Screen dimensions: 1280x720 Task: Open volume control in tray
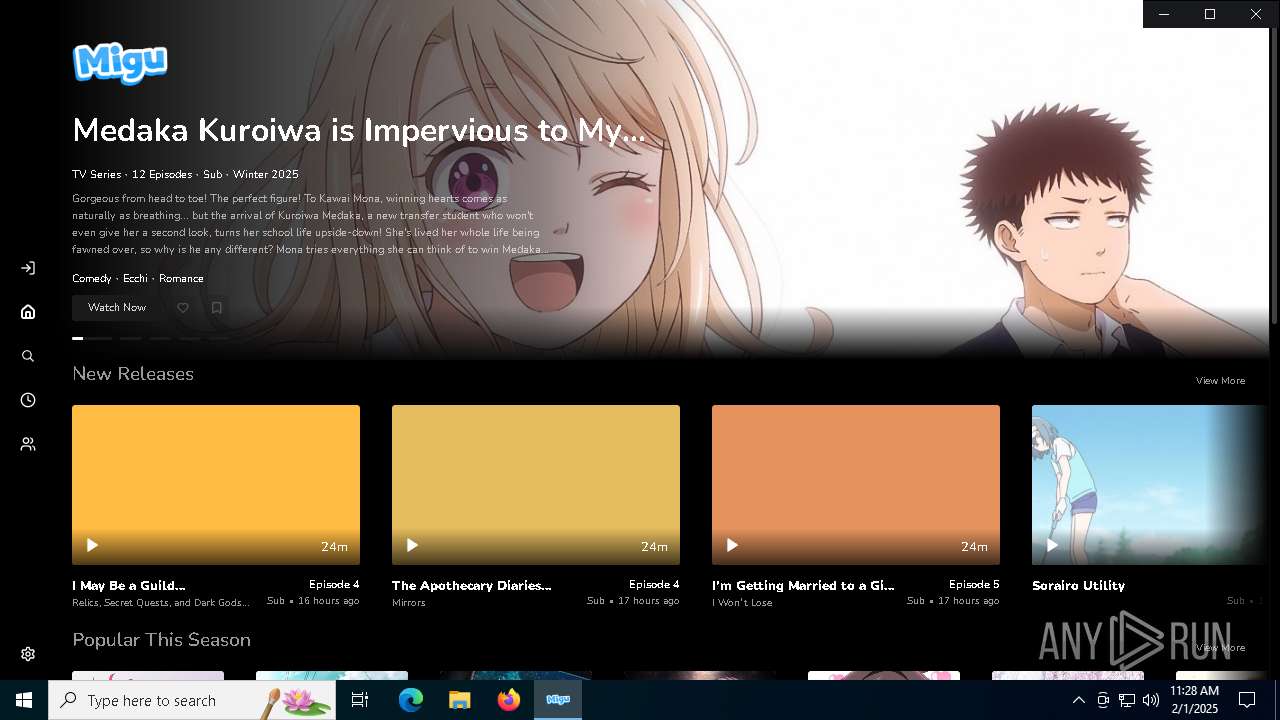pyautogui.click(x=1151, y=700)
